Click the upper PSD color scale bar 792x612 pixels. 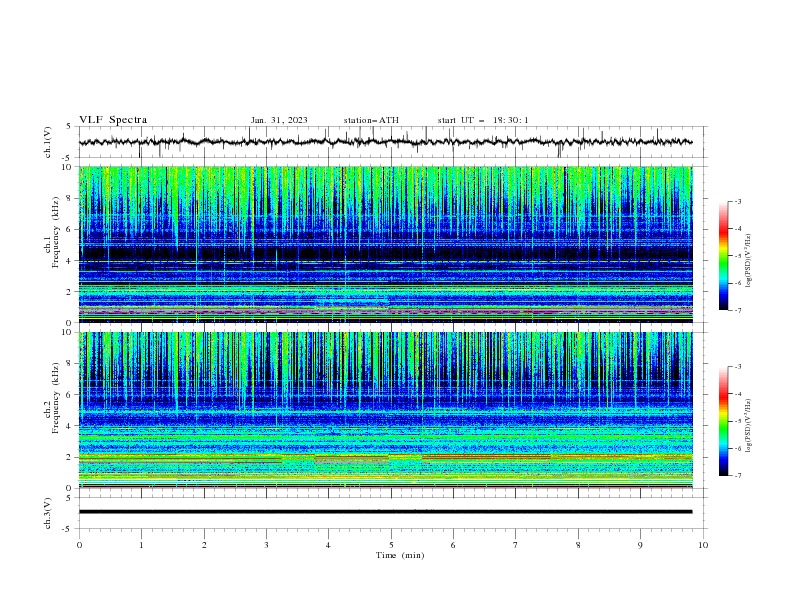pos(723,256)
